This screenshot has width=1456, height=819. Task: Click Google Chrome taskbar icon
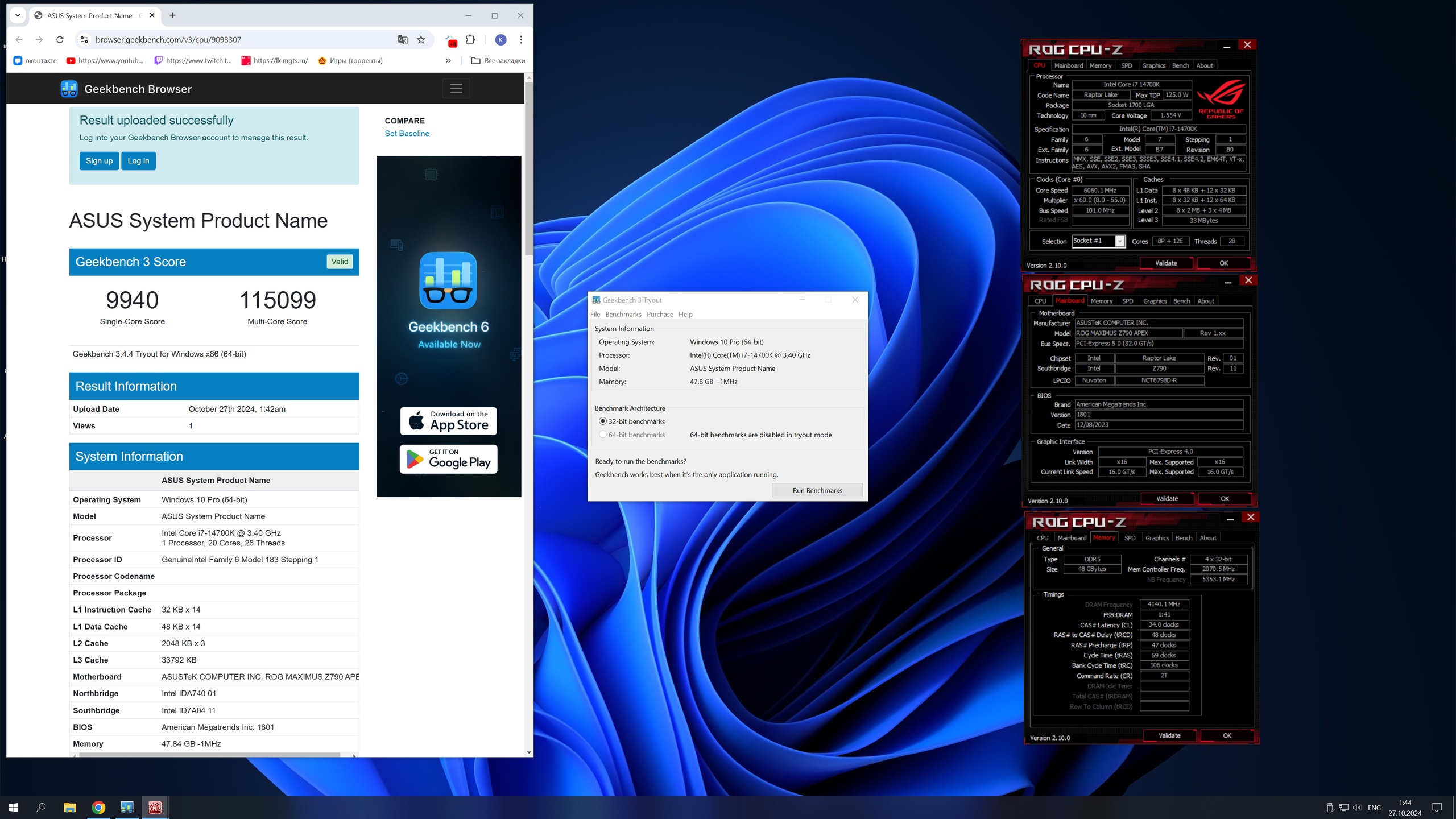coord(98,807)
